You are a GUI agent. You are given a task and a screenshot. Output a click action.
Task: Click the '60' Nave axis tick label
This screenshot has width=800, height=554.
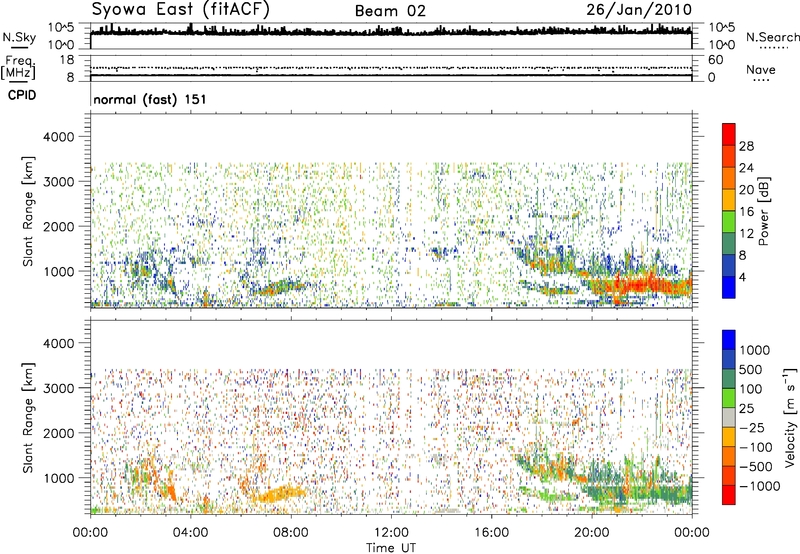715,60
